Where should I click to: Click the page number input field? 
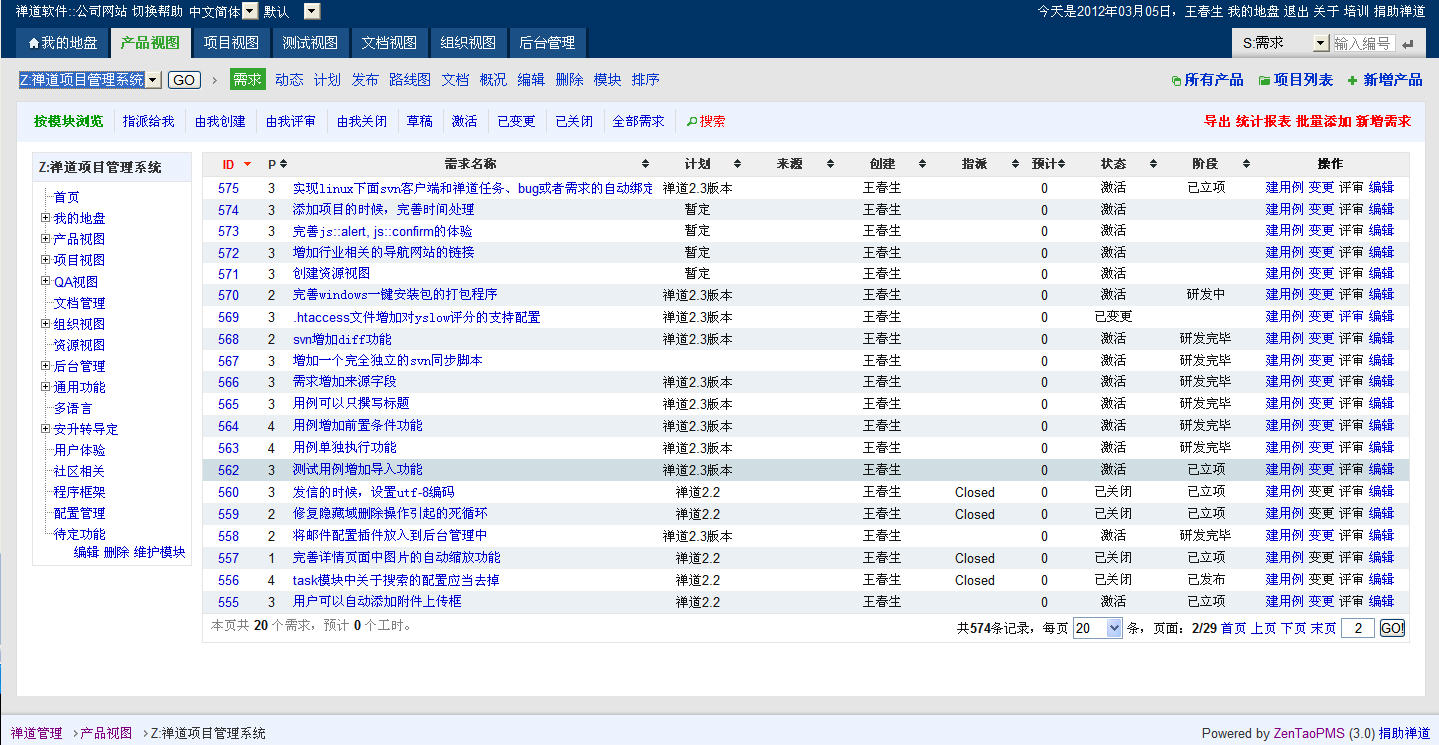point(1357,628)
